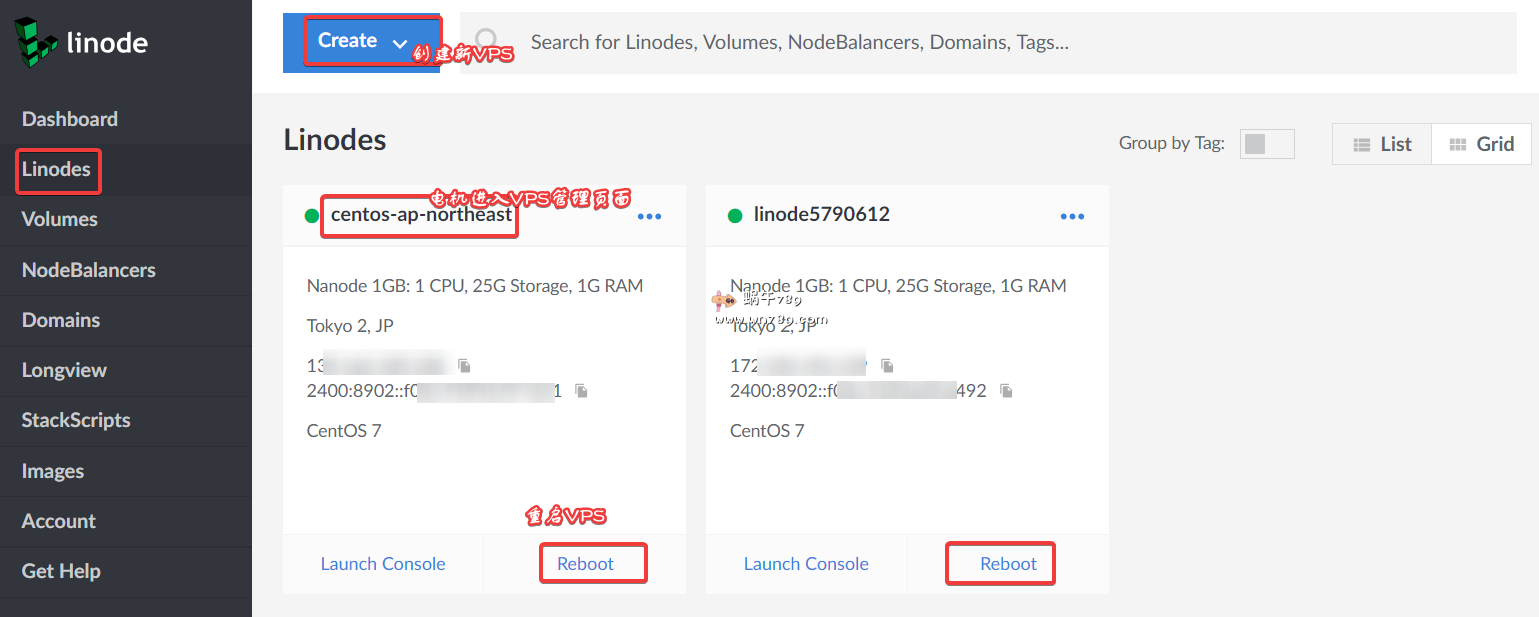Screen dimensions: 1539x617
Task: Switch to Grid view
Action: click(x=1481, y=144)
